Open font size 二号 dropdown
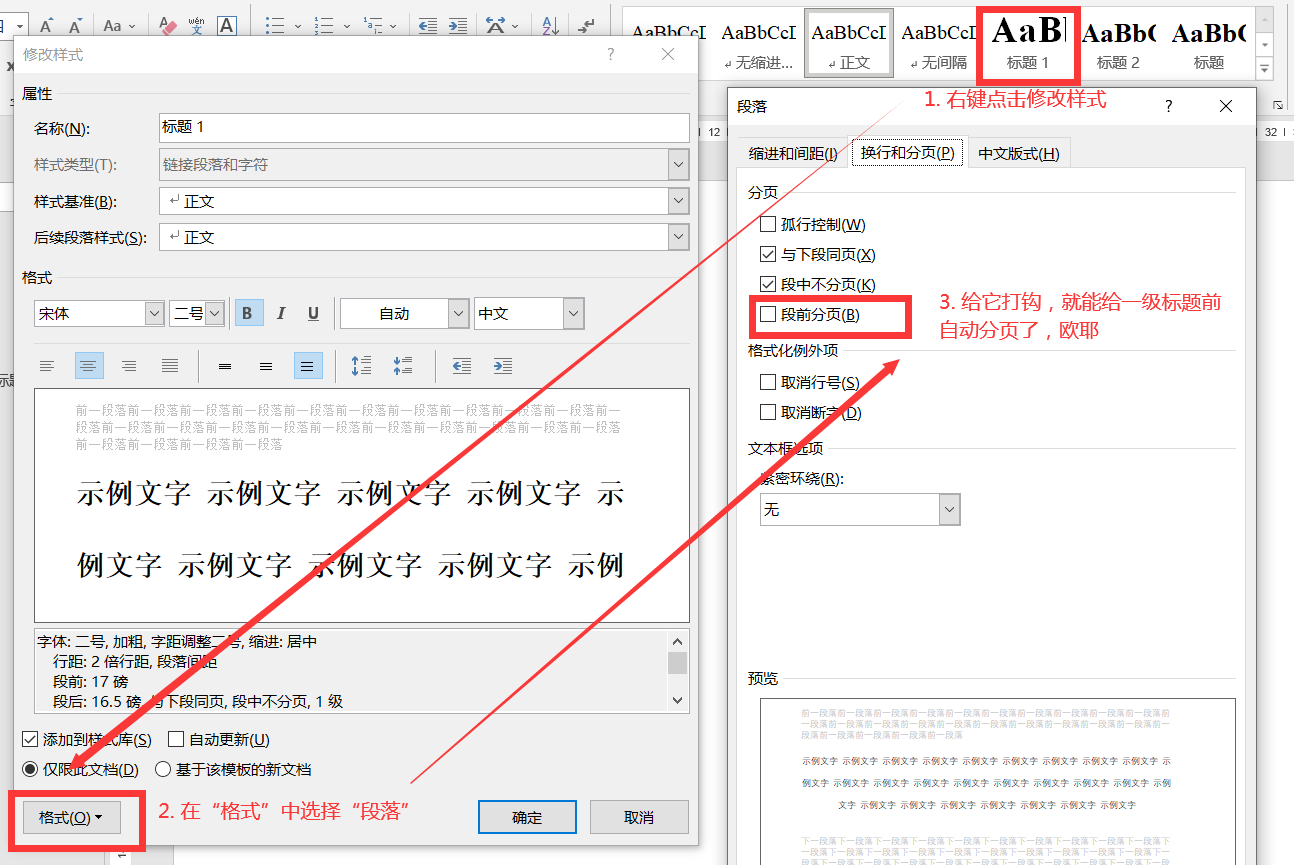Screen dimensions: 1294x865 tap(215, 313)
